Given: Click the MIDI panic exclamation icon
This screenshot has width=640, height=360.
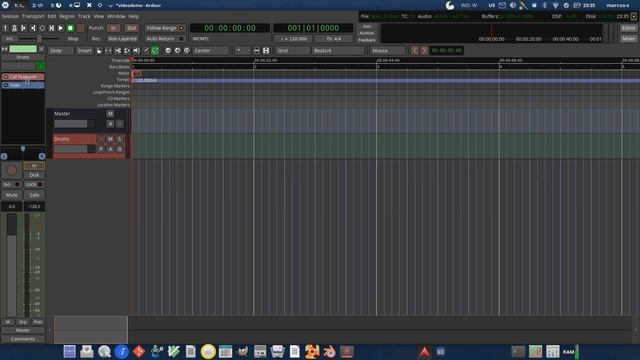Looking at the screenshot, I should click(5, 28).
